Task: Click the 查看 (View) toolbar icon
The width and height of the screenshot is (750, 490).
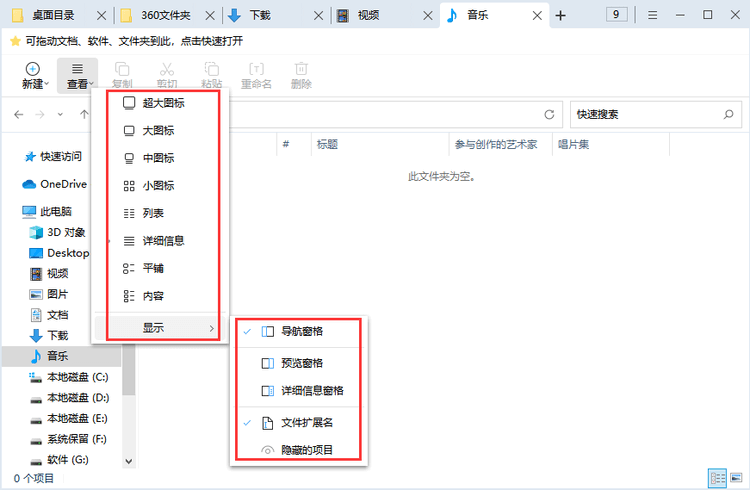Action: [77, 75]
